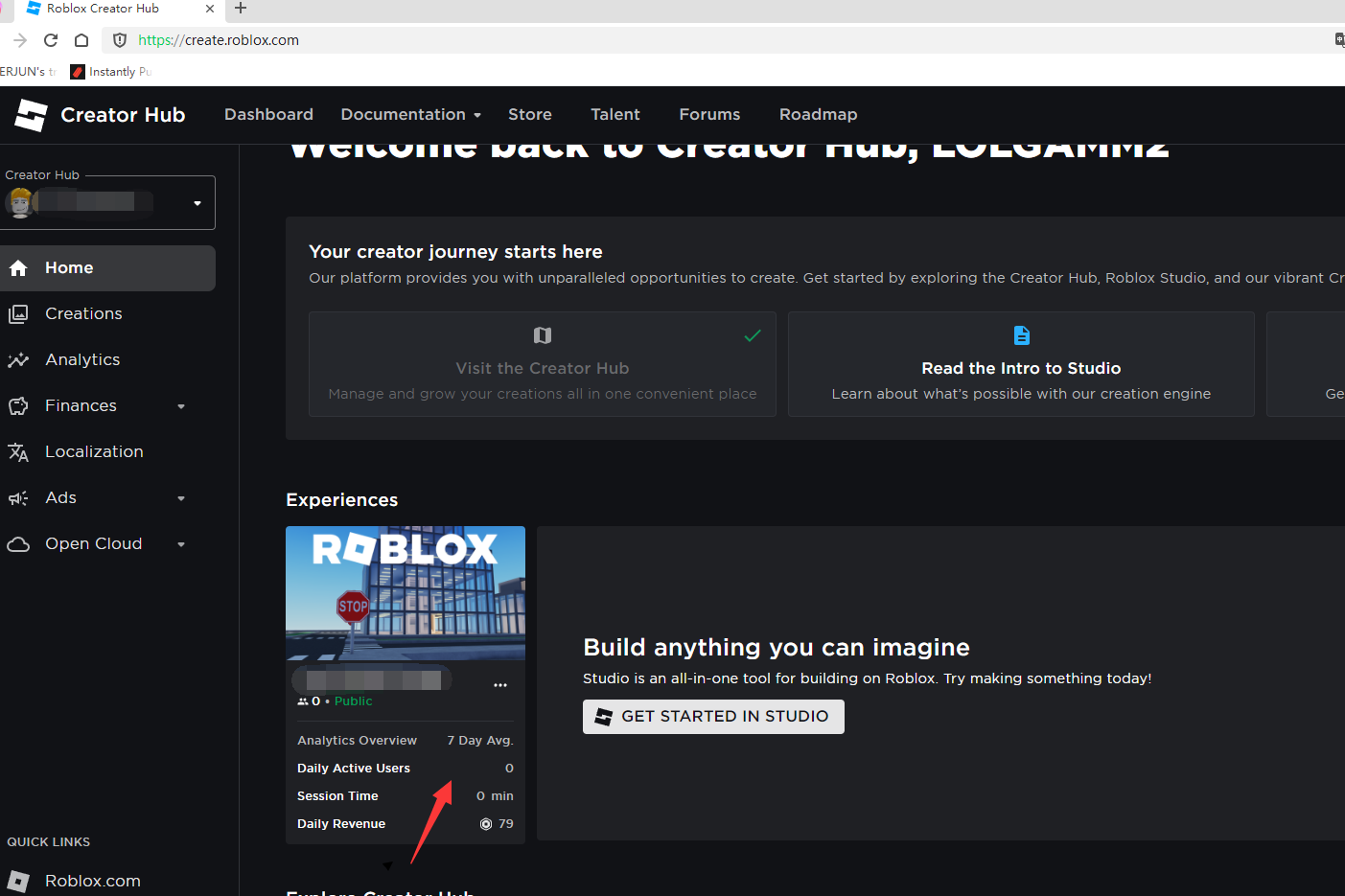Click the Roblox.com quick link icon
This screenshot has width=1345, height=896.
coord(18,882)
